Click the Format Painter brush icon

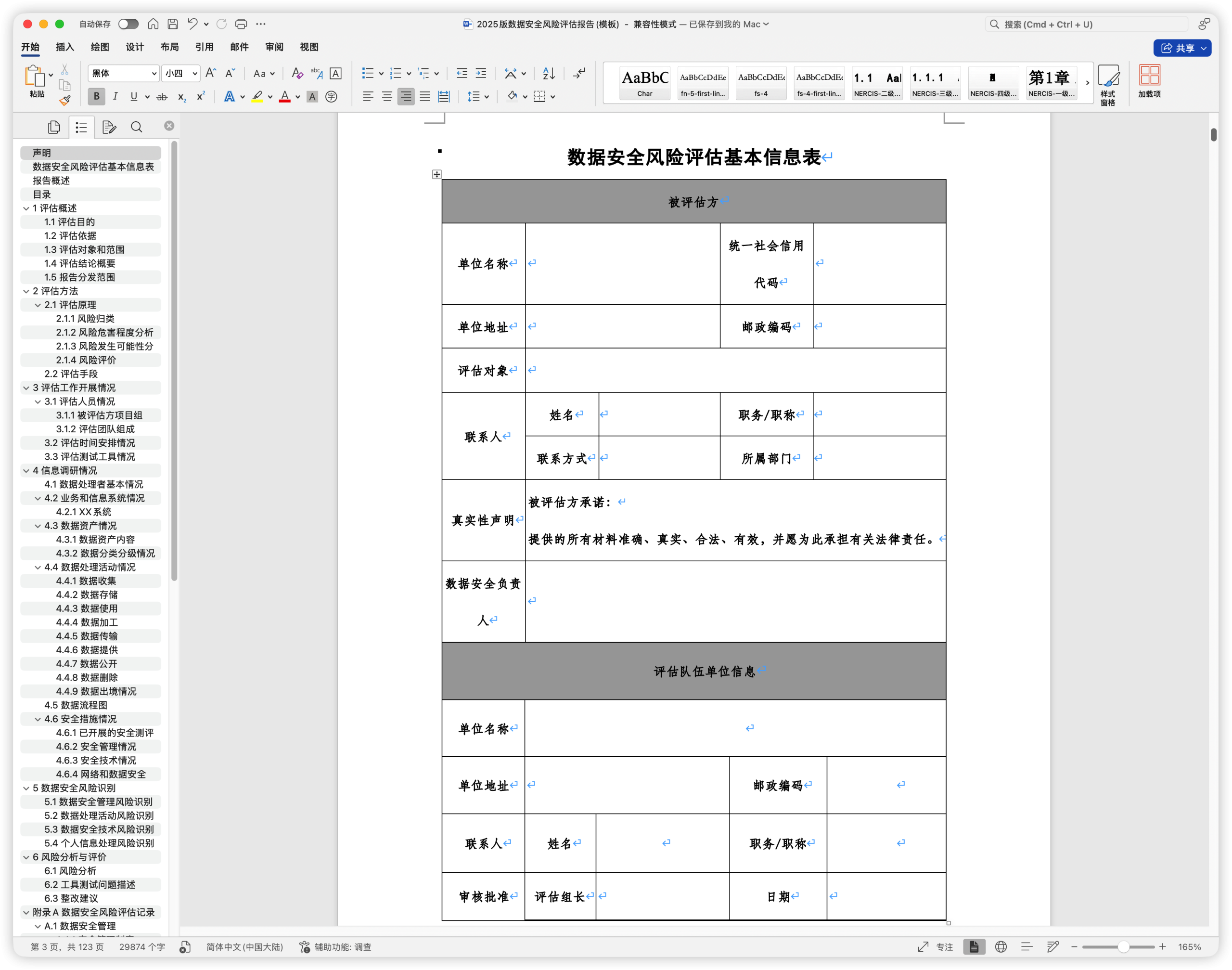pos(65,101)
